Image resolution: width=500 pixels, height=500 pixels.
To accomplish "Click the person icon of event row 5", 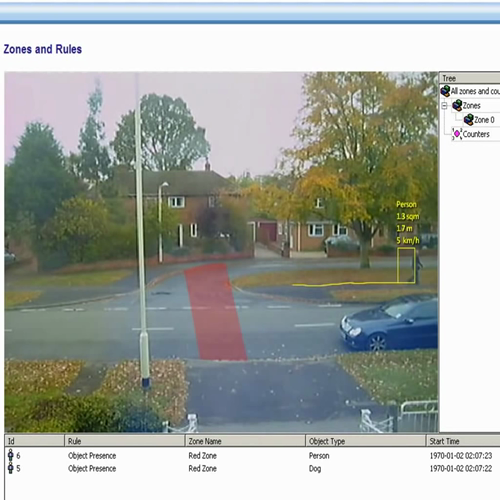I will [11, 468].
